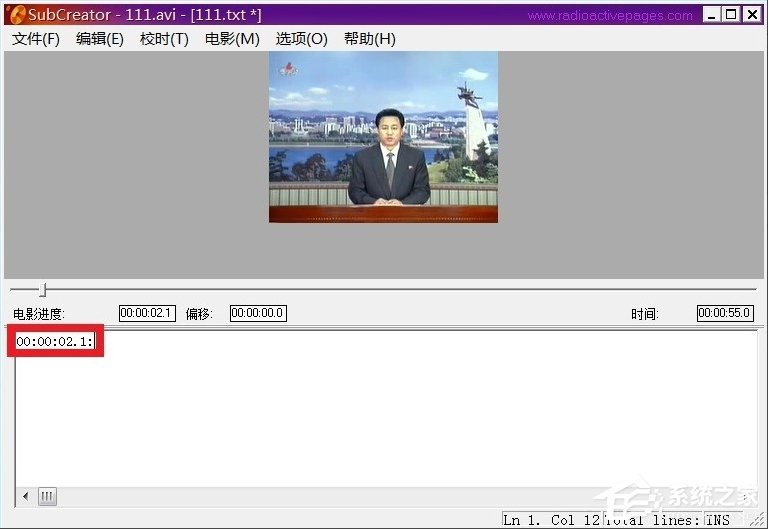The image size is (768, 529).
Task: Open the 帮助(H) menu
Action: [x=369, y=39]
